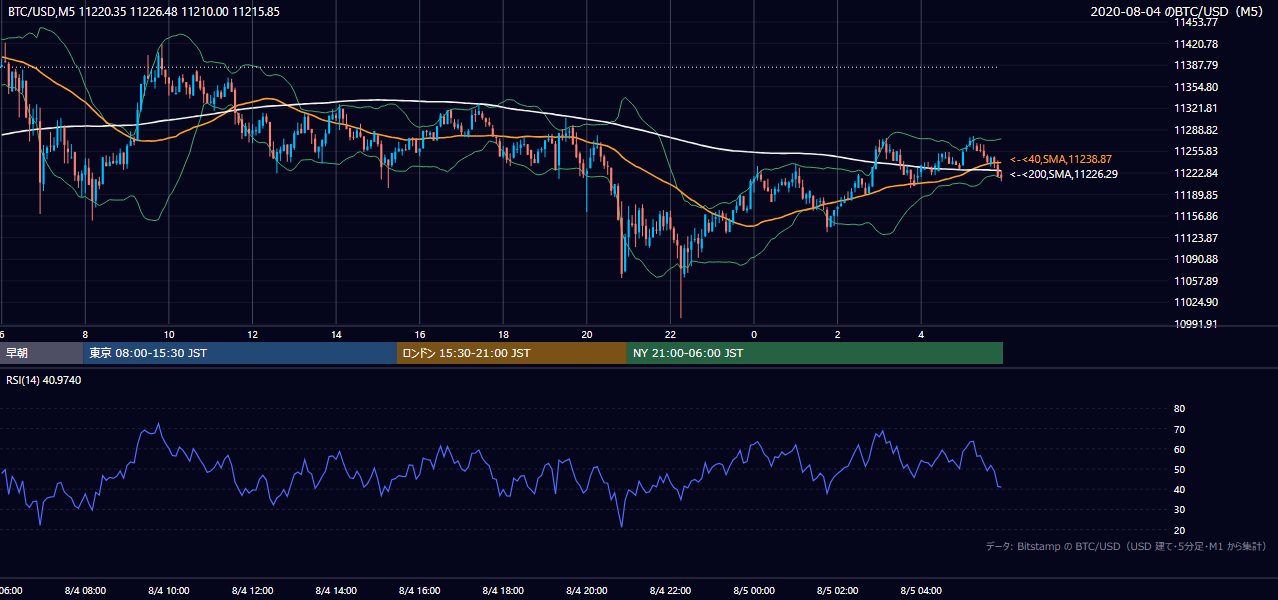This screenshot has height=600, width=1278.
Task: Click the 8/4 12:00 date label
Action: pyautogui.click(x=253, y=591)
